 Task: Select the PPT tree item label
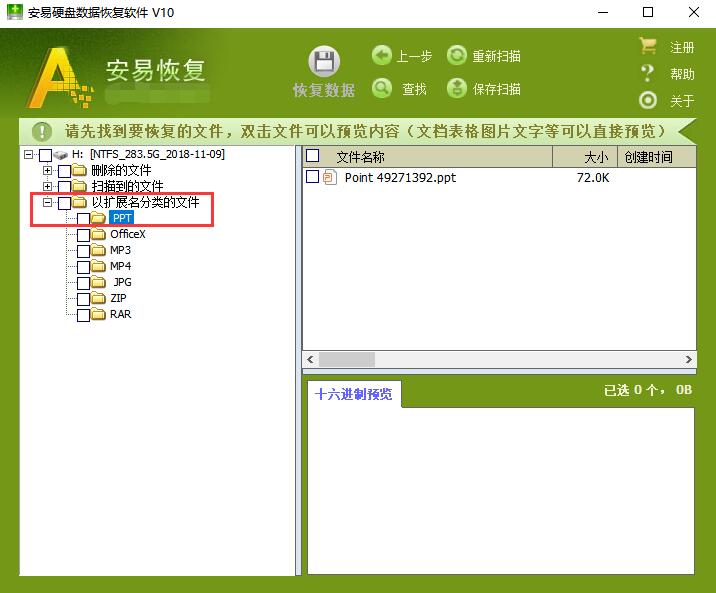(122, 218)
